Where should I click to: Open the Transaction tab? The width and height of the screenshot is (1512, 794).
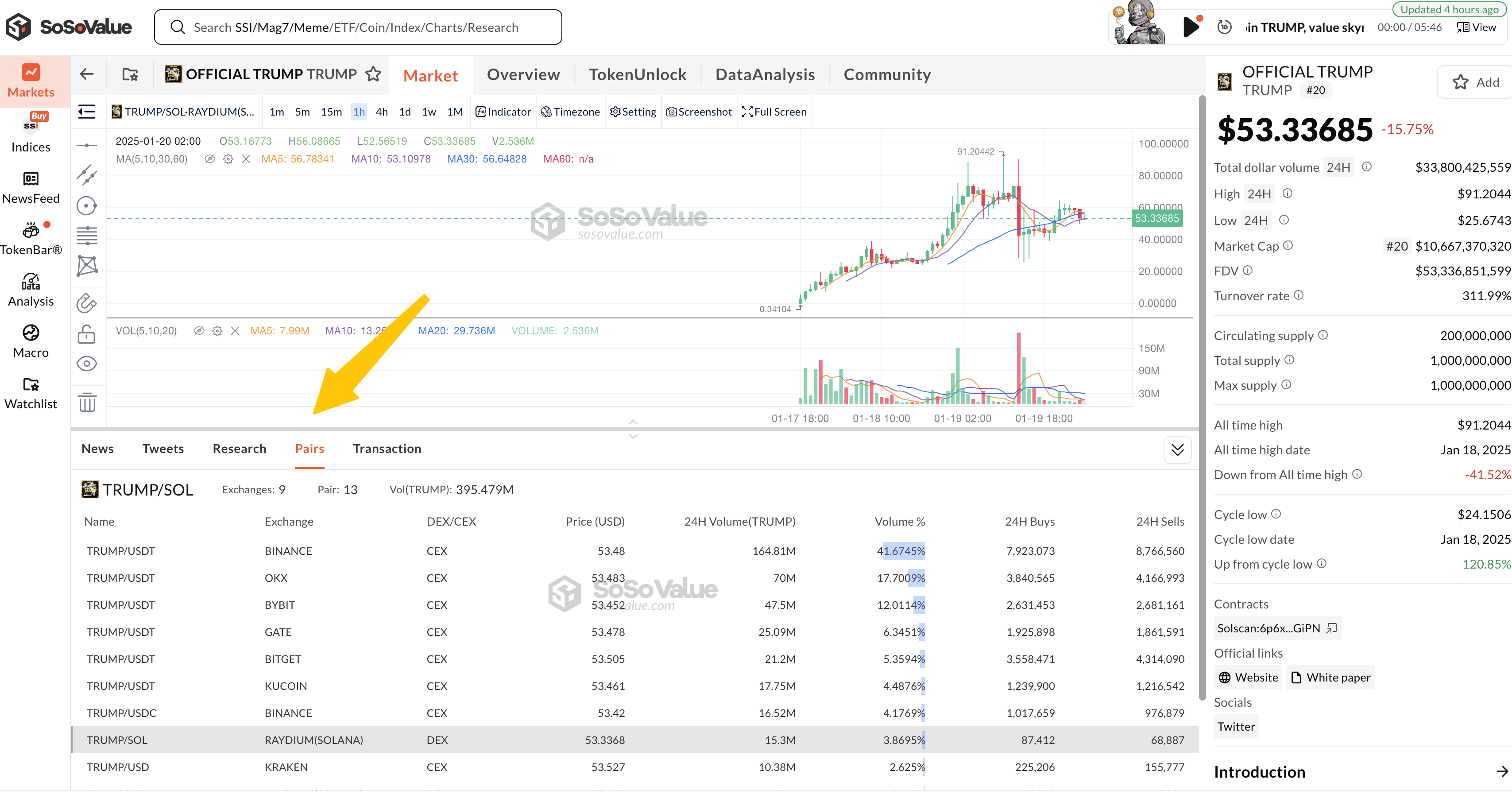[x=387, y=449]
